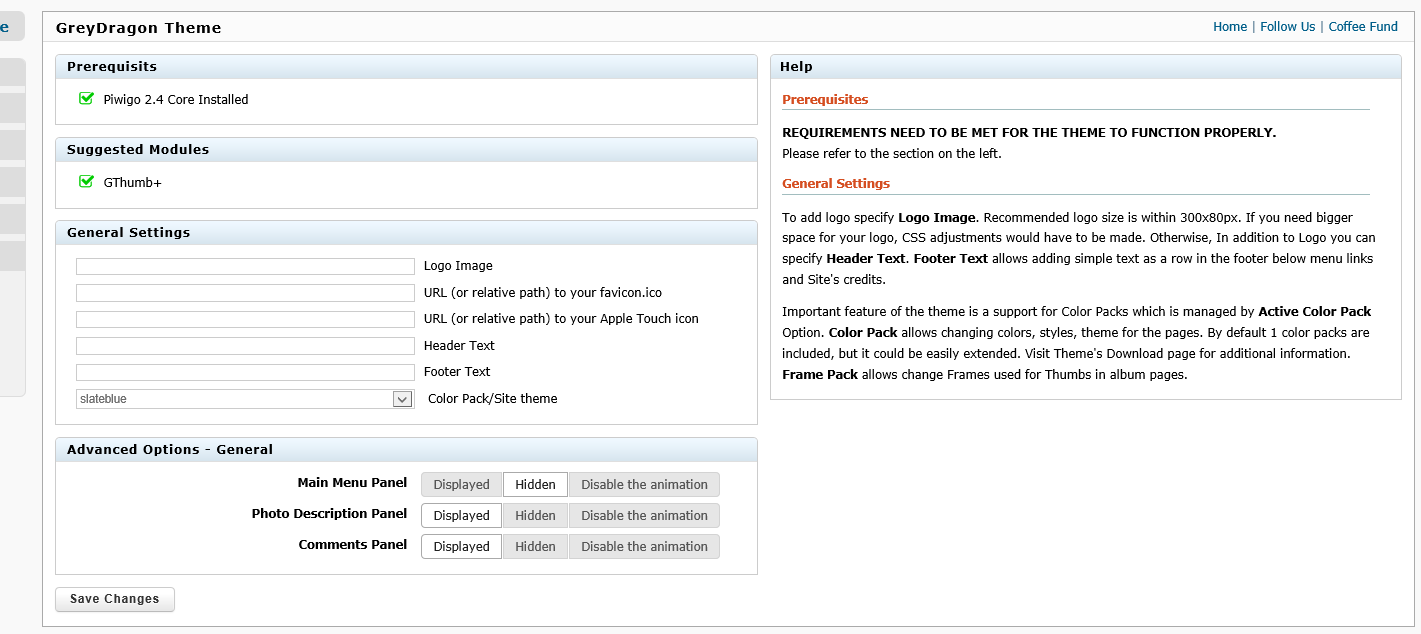
Task: Open the Home link
Action: (x=1229, y=27)
